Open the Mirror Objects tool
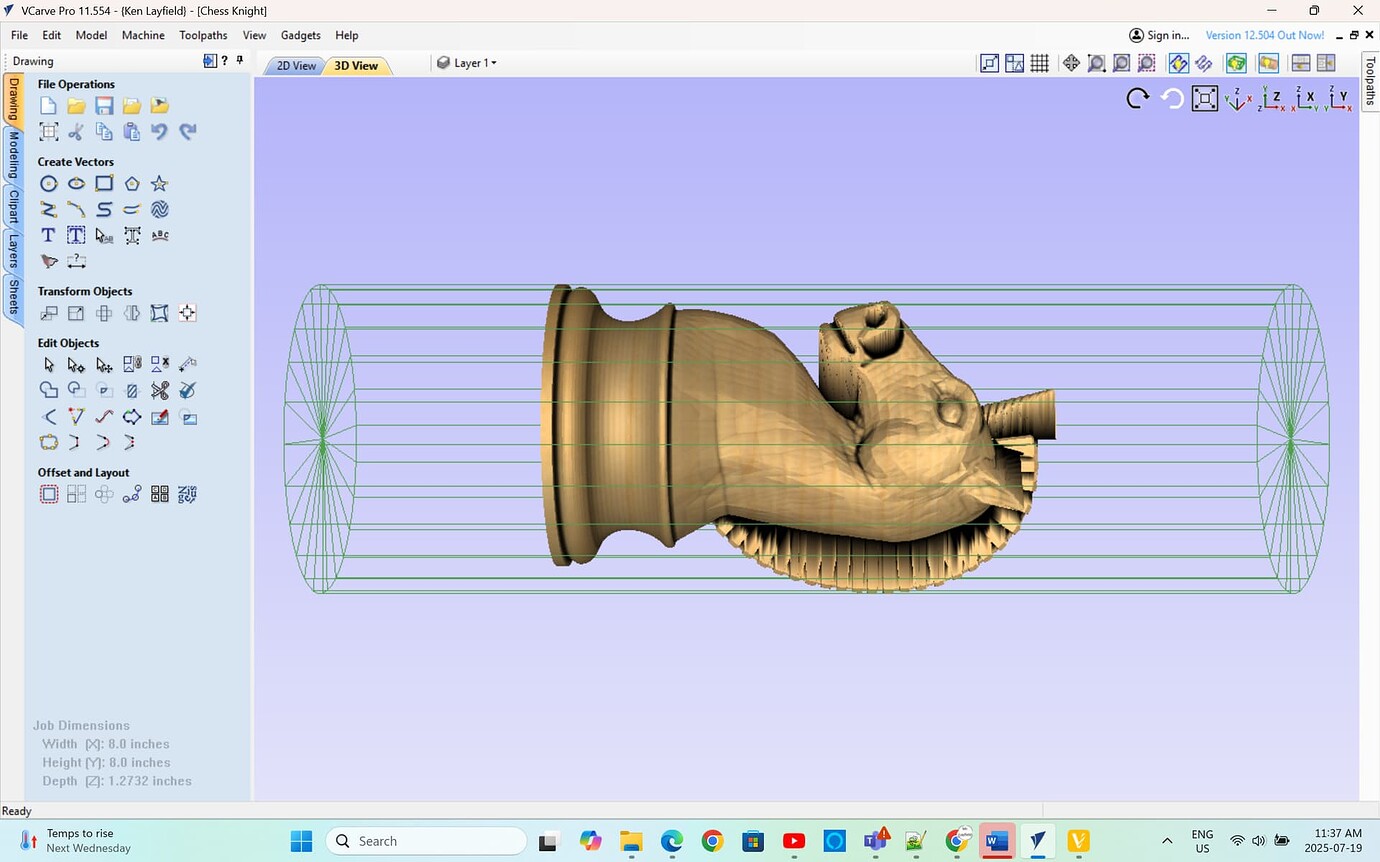This screenshot has height=862, width=1380. coord(131,313)
